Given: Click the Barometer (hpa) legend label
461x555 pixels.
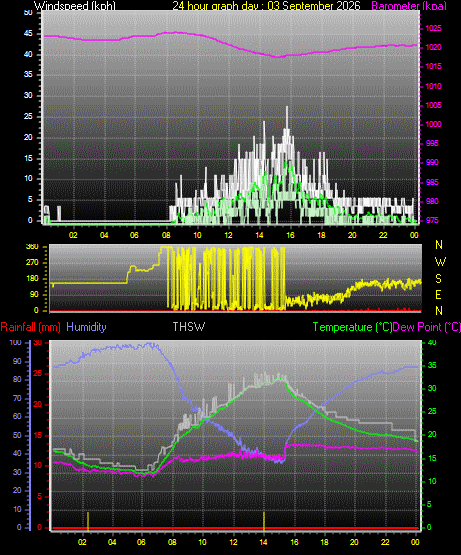Looking at the screenshot, I should (409, 5).
